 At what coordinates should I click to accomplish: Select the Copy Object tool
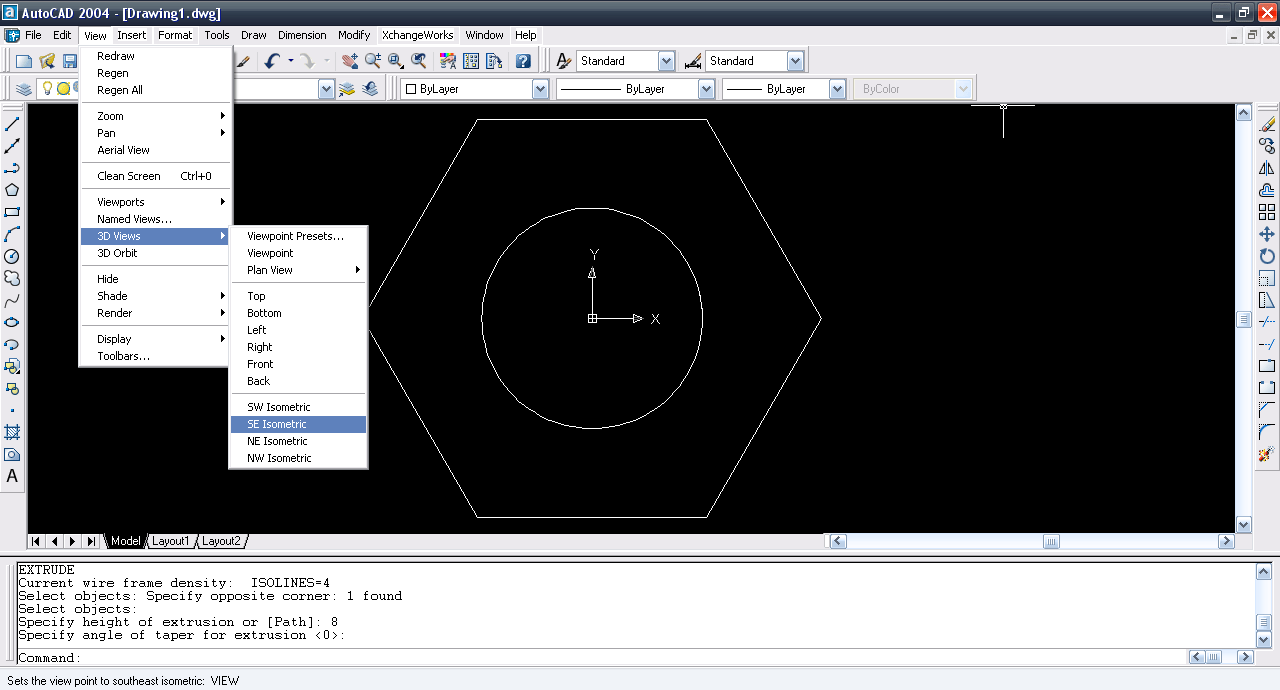pyautogui.click(x=1267, y=146)
